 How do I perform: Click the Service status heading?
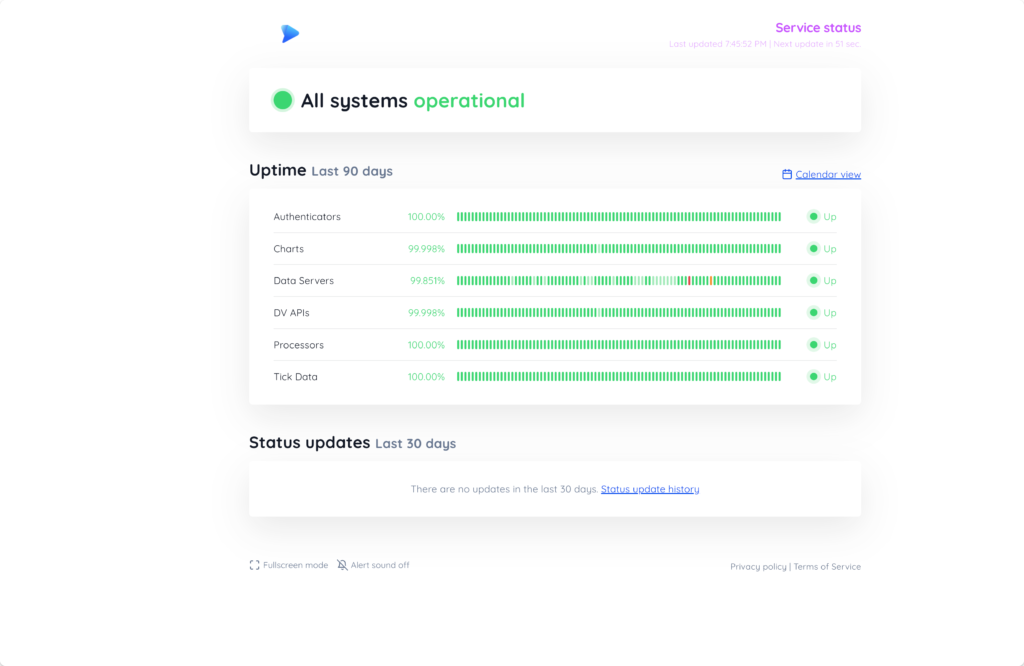click(x=818, y=27)
